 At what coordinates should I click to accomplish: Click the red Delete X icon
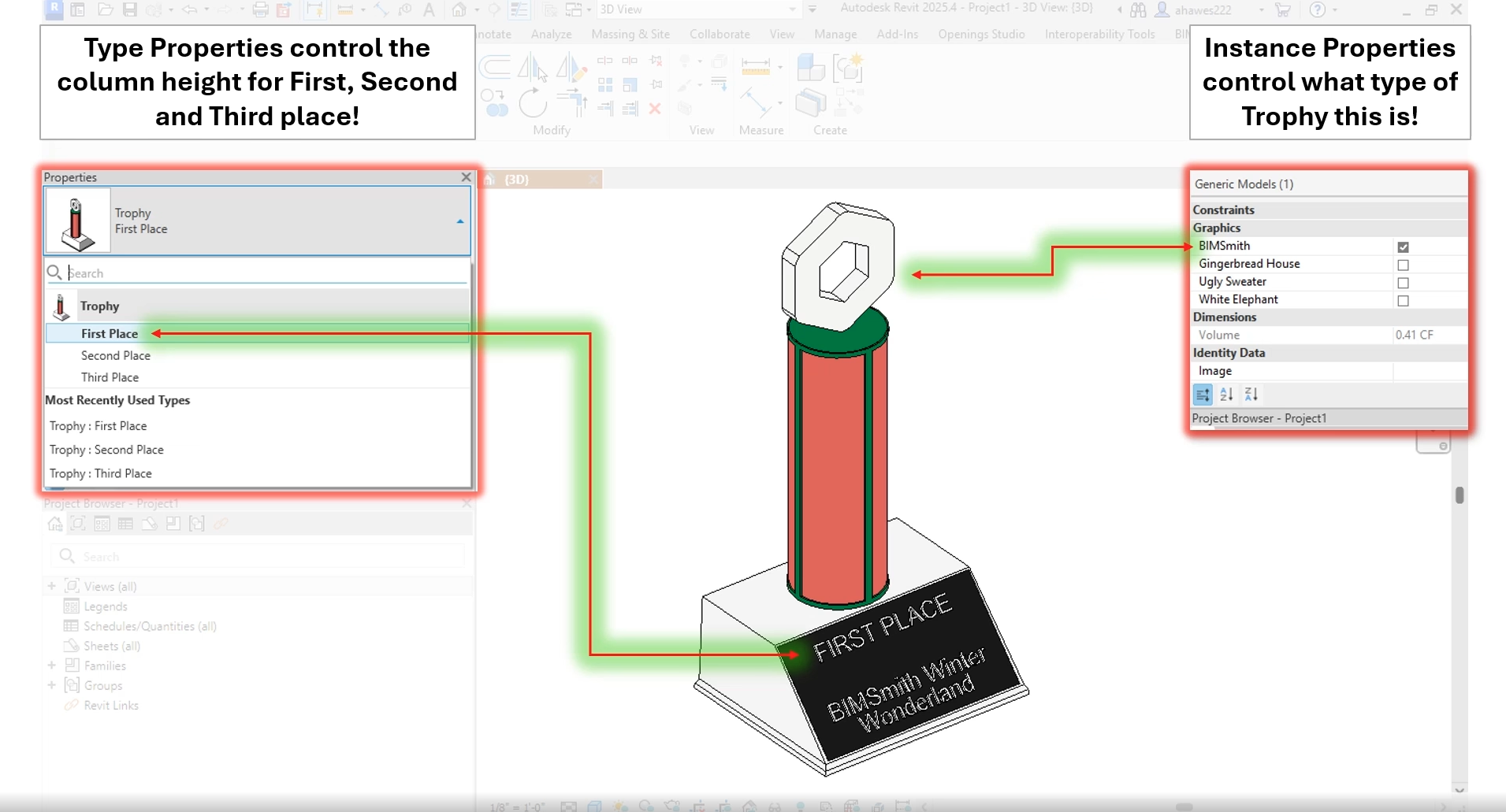click(655, 109)
